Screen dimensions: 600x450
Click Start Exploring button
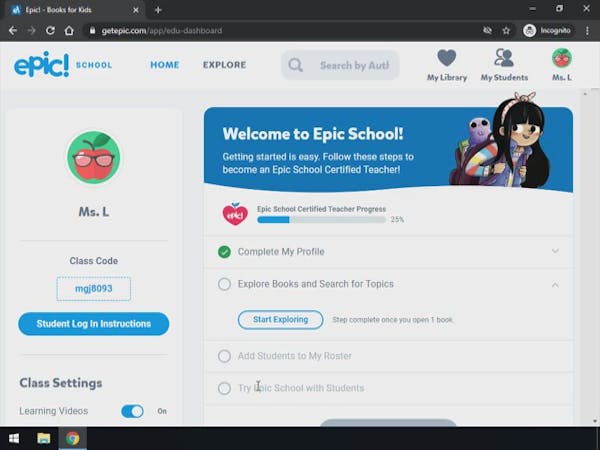point(280,320)
